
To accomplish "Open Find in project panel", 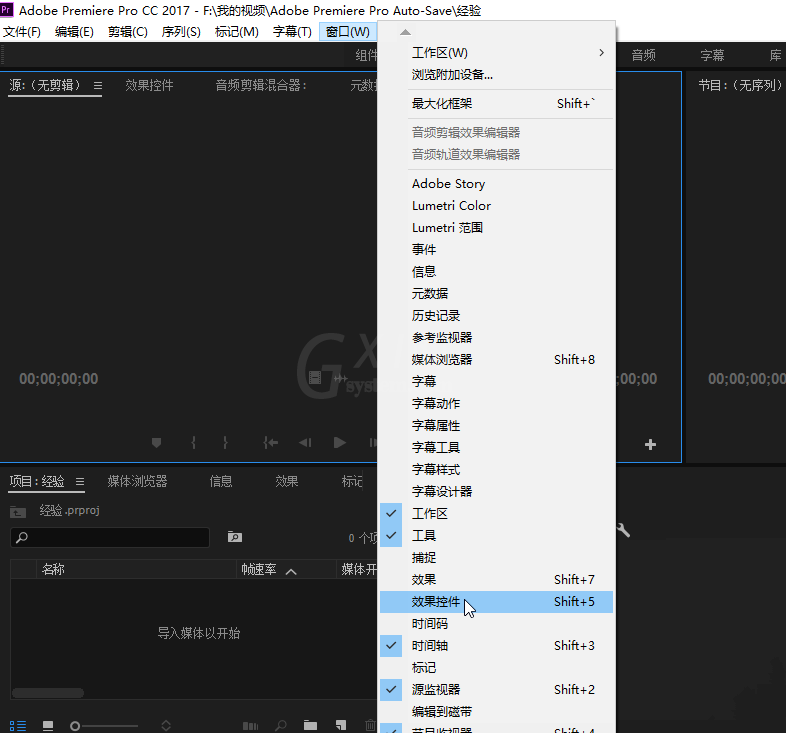I will (x=281, y=725).
